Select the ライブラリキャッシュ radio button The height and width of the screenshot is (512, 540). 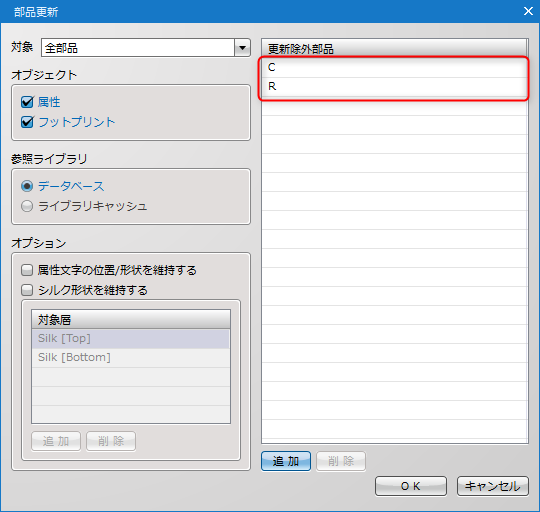(27, 206)
